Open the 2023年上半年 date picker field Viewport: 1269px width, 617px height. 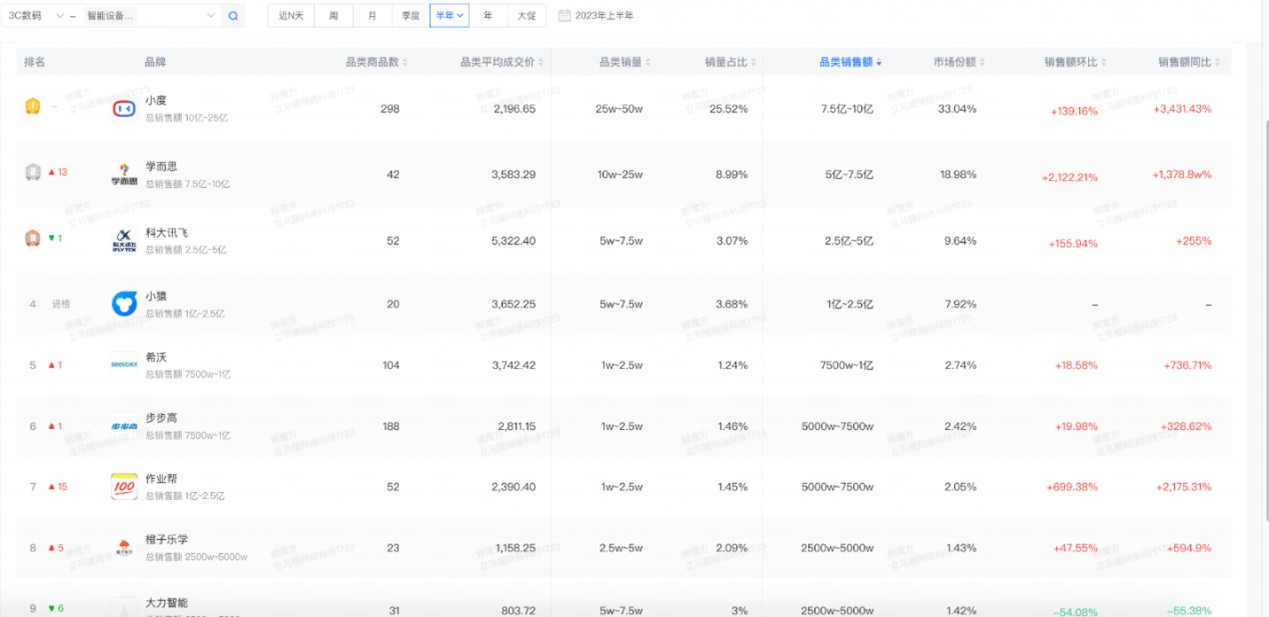pyautogui.click(x=596, y=16)
